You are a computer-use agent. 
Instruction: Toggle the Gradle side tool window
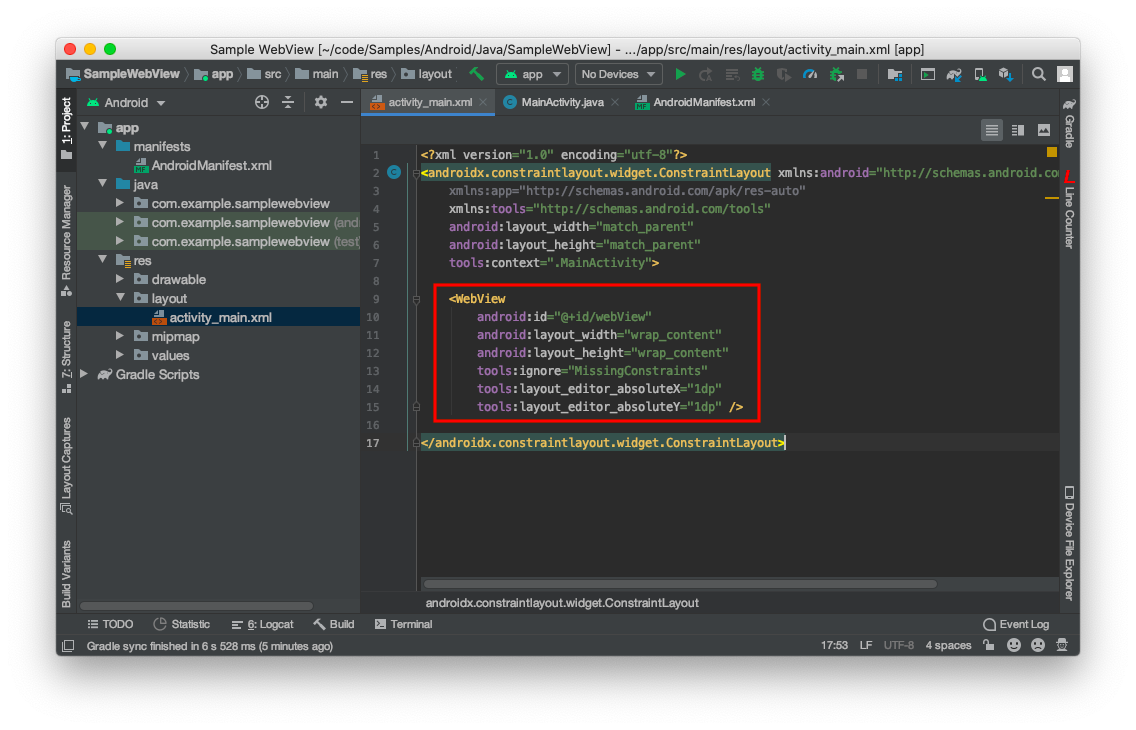[x=1069, y=122]
